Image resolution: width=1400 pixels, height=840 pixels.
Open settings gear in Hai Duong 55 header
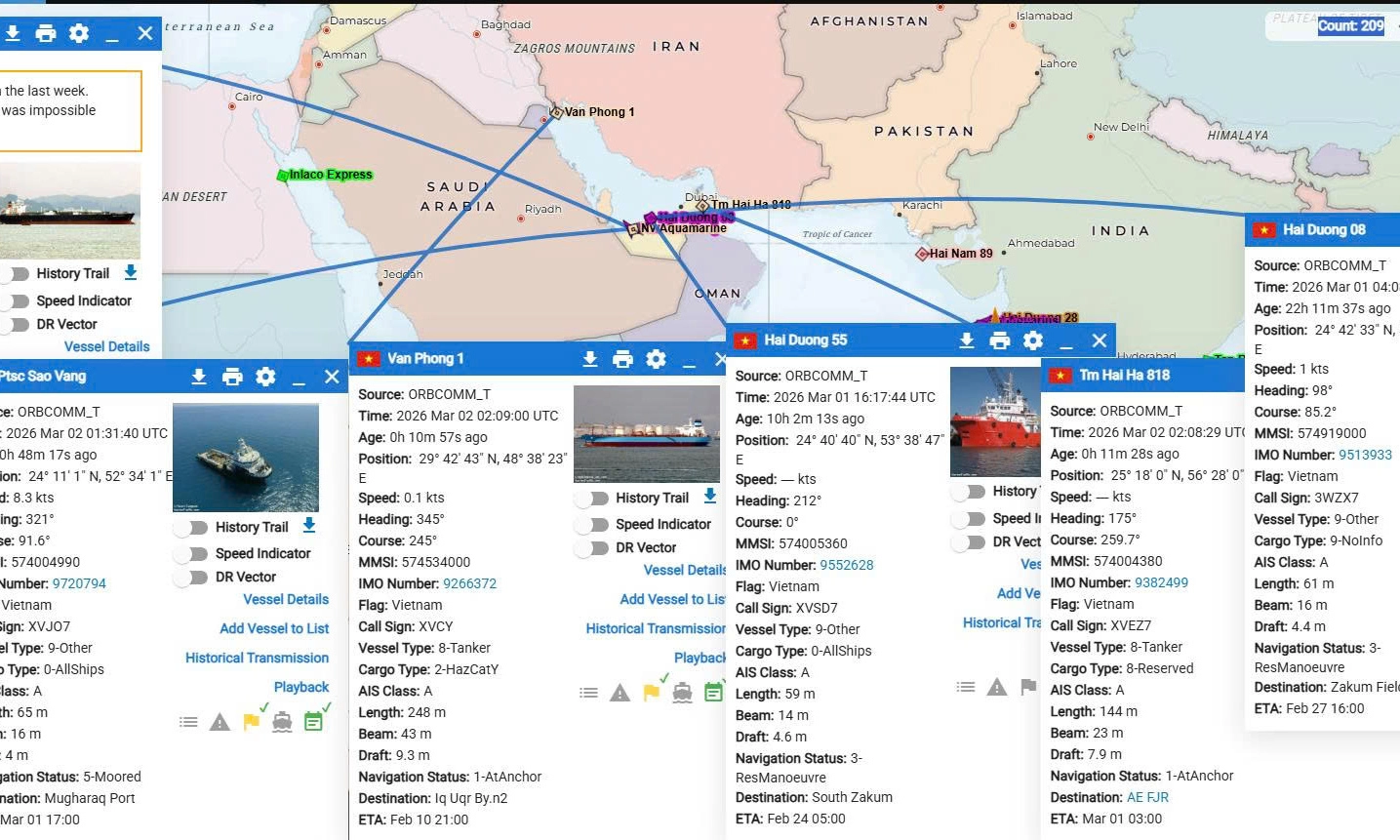tap(1033, 340)
